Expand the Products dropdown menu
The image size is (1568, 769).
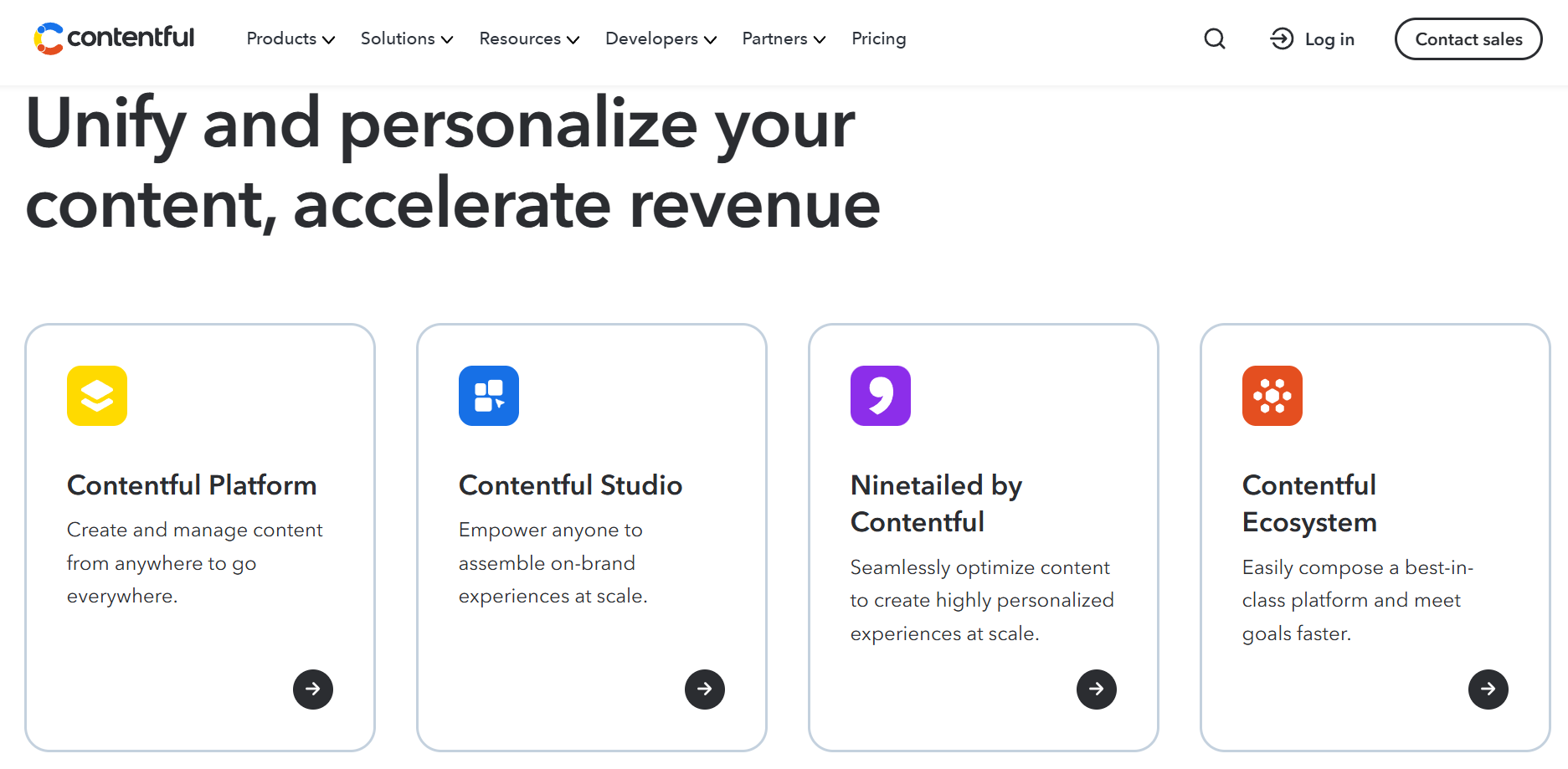click(290, 39)
